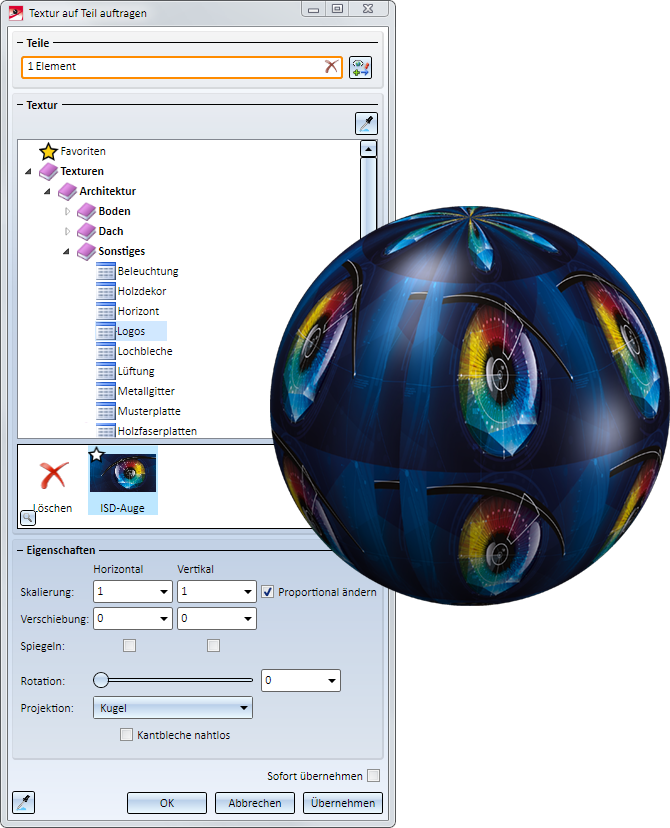Screen dimensions: 670x828
Task: Click the tree scrollbar up arrow
Action: click(368, 149)
